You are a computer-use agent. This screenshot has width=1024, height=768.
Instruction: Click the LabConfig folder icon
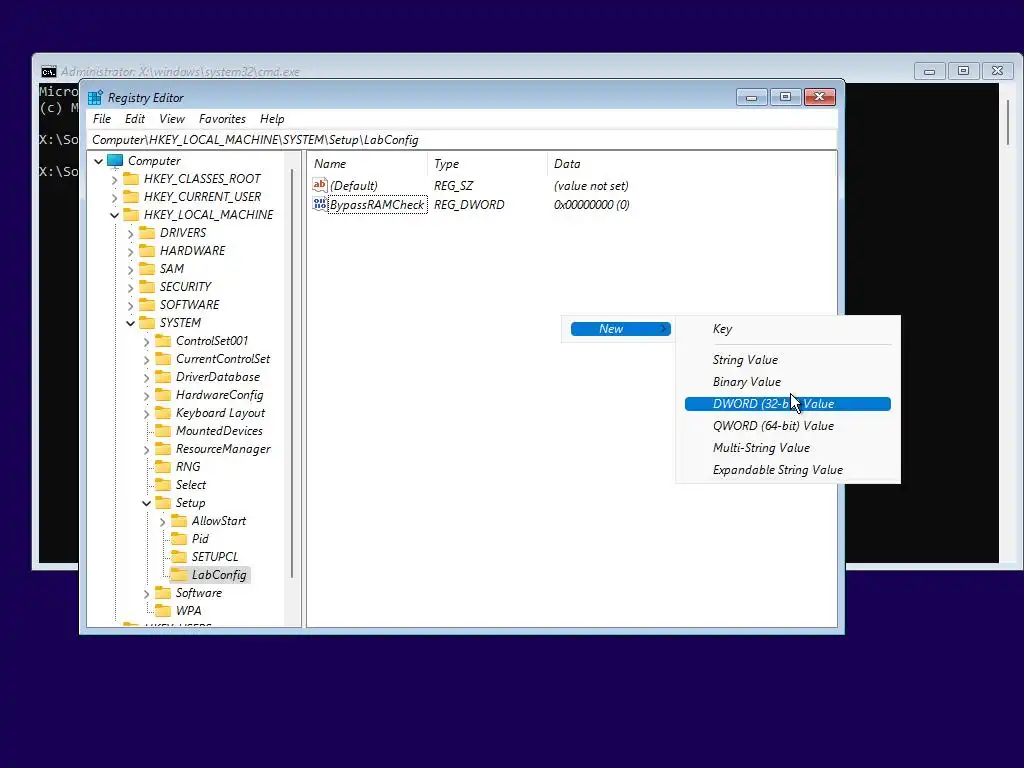tap(179, 575)
